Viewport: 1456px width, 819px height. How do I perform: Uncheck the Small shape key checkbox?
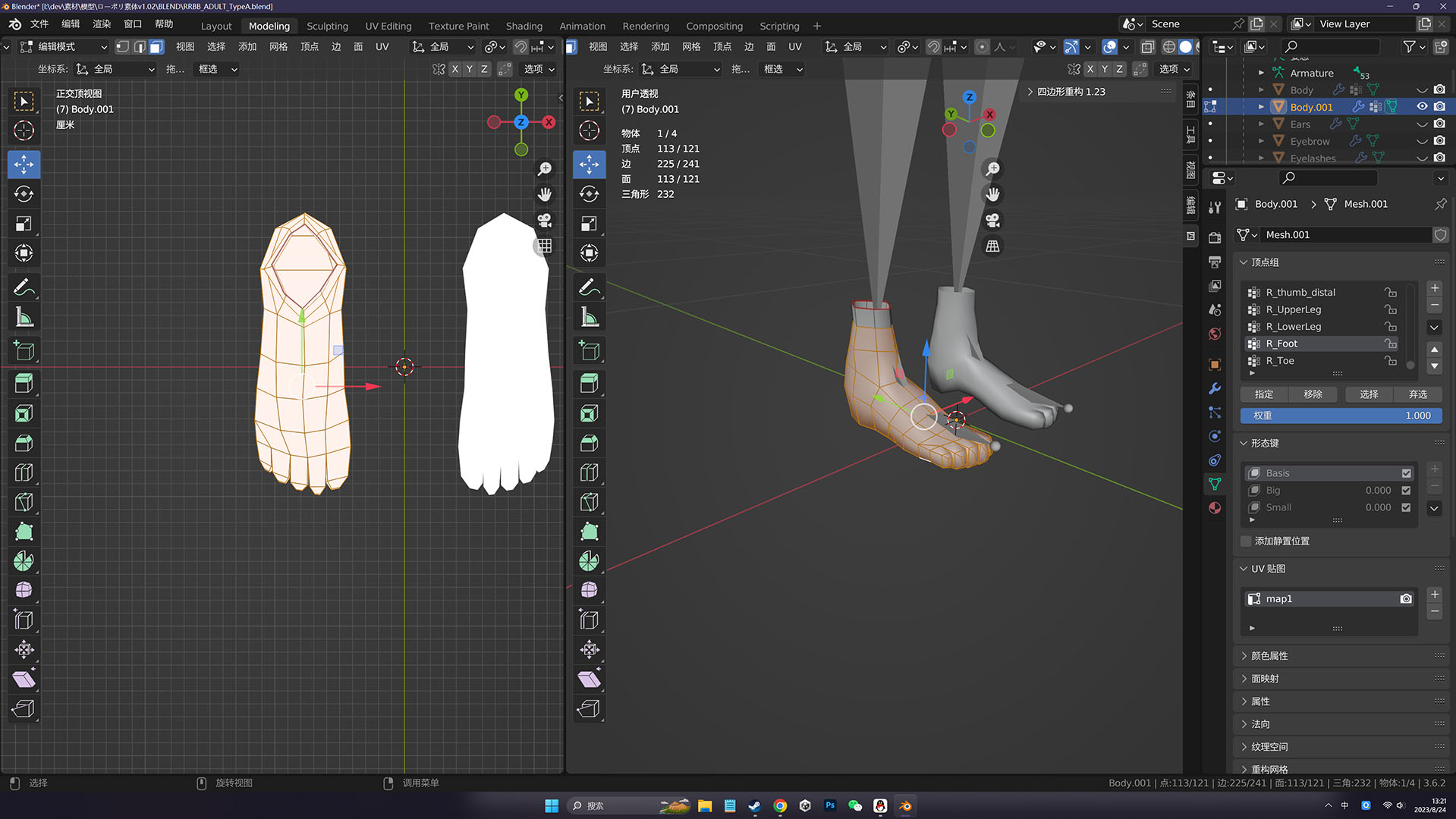(1407, 507)
